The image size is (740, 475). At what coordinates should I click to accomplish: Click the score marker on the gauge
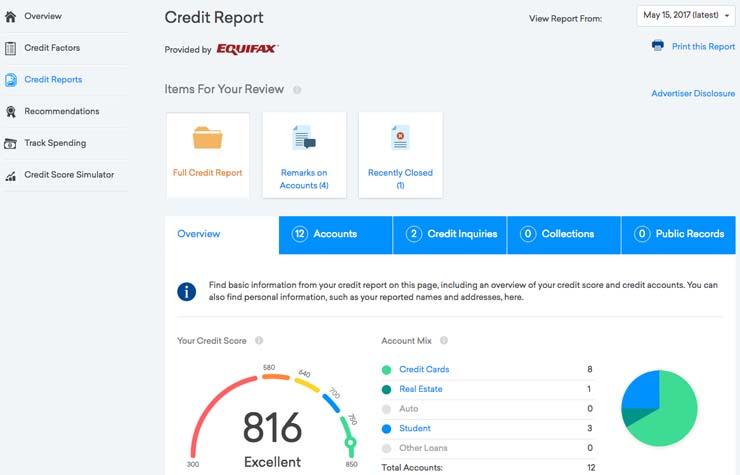(350, 443)
